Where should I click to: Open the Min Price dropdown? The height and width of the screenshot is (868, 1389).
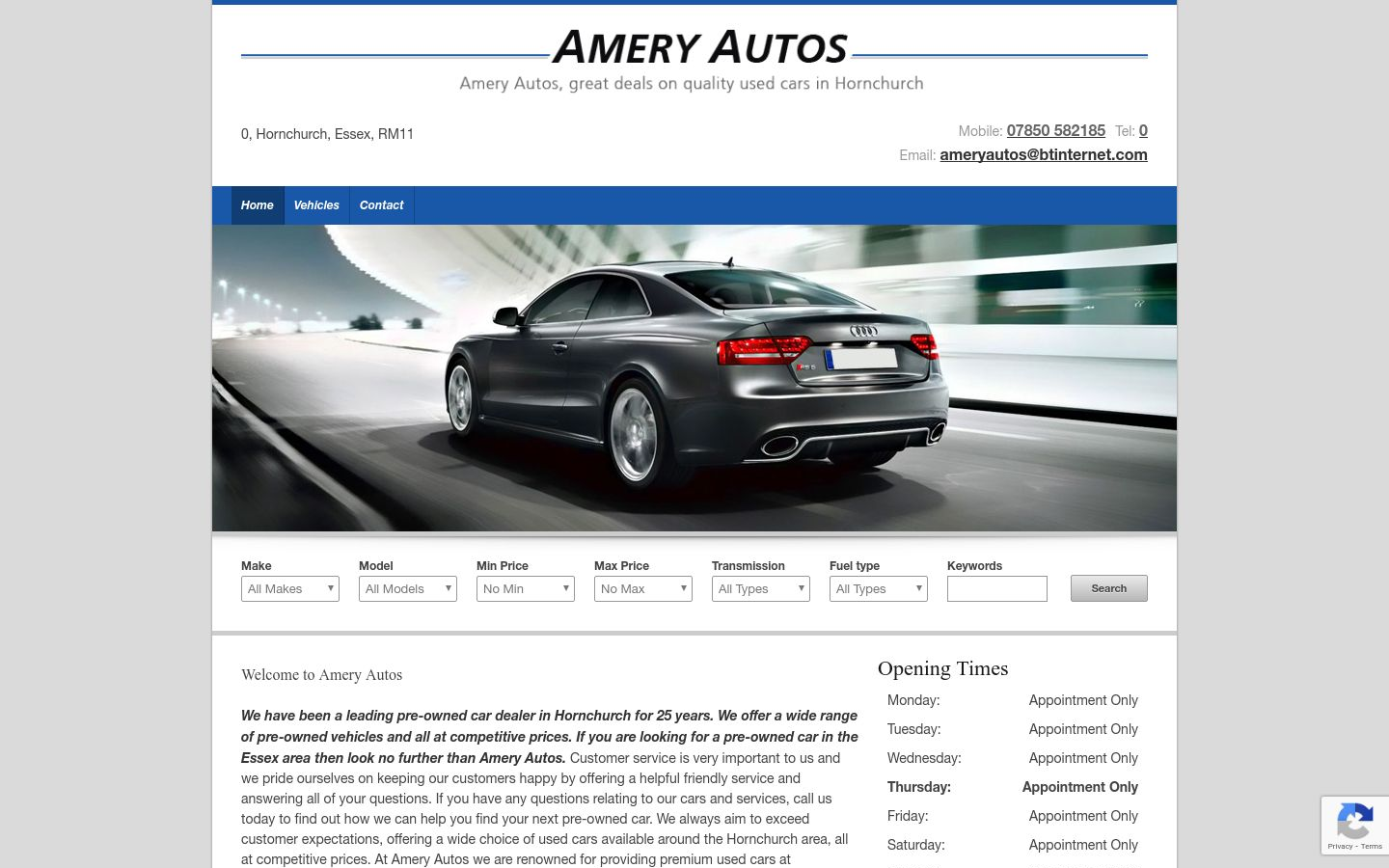coord(526,588)
